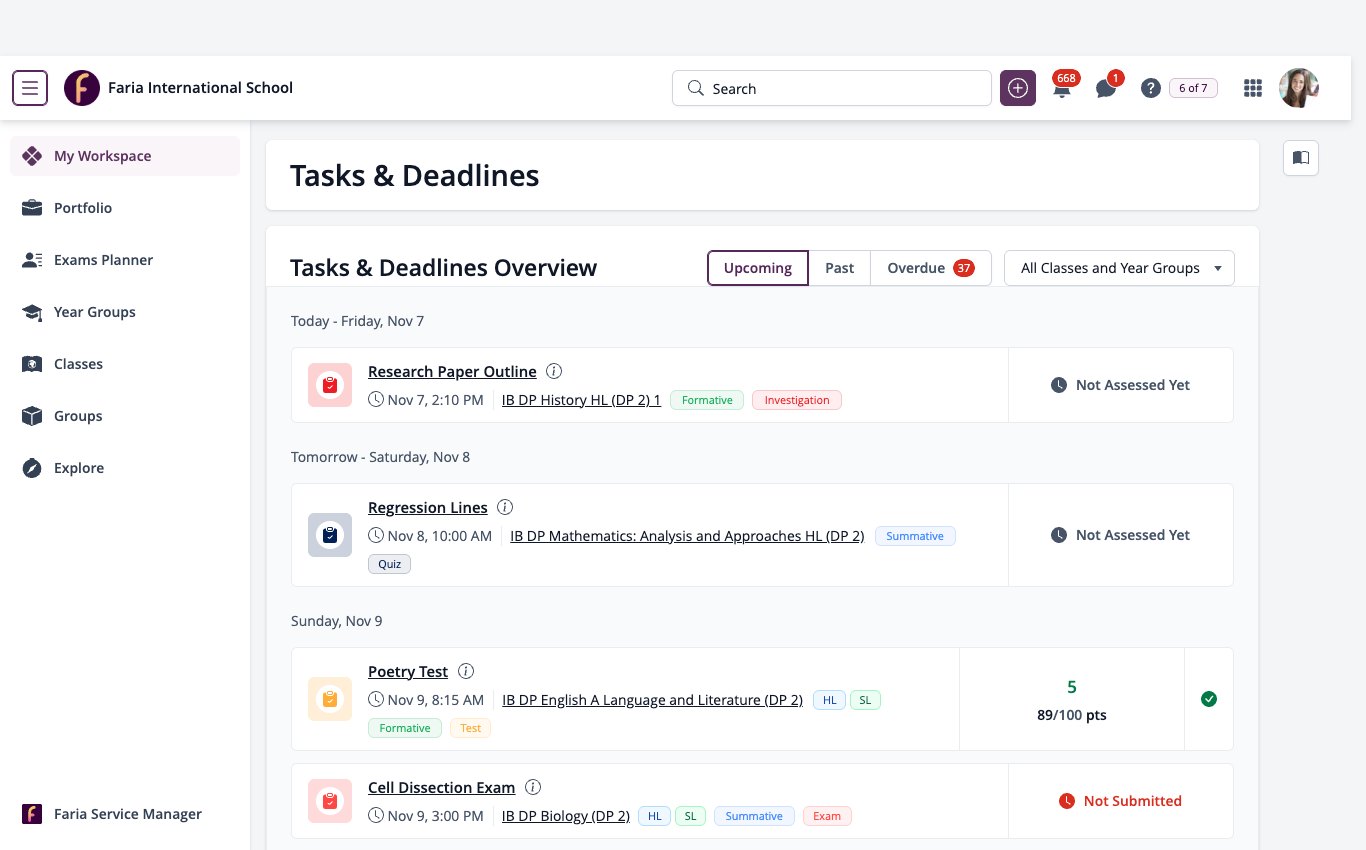Switch to the Overdue tab

[931, 268]
